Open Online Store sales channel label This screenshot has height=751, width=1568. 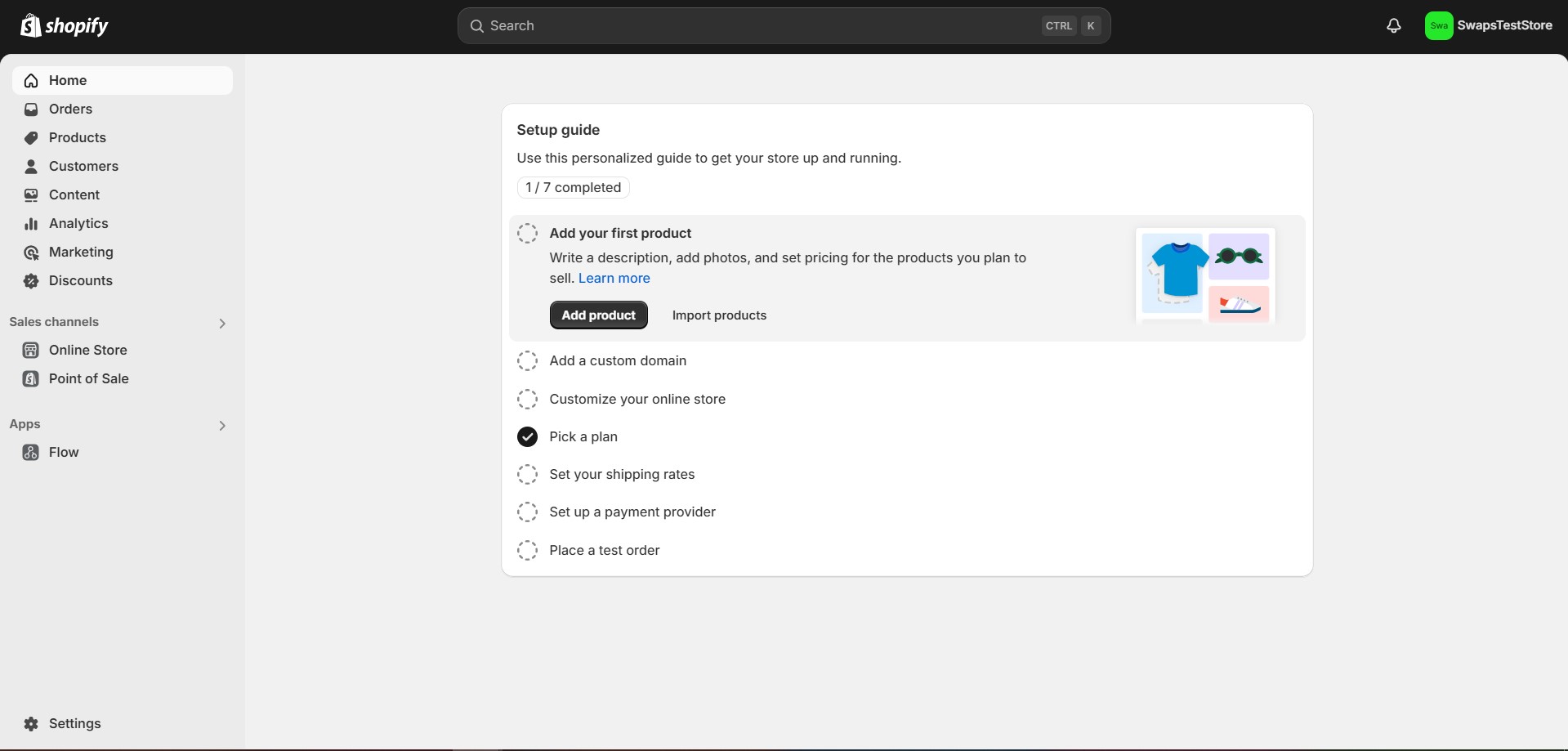pos(88,350)
